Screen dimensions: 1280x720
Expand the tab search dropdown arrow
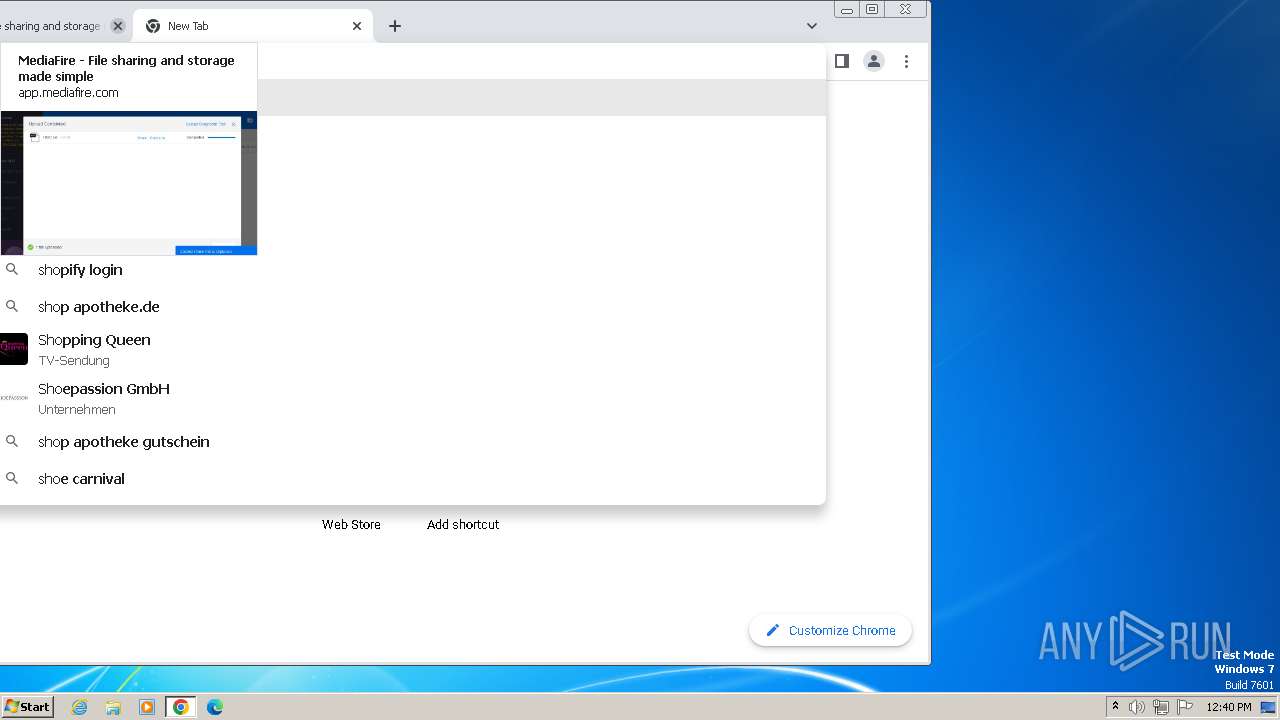point(812,26)
